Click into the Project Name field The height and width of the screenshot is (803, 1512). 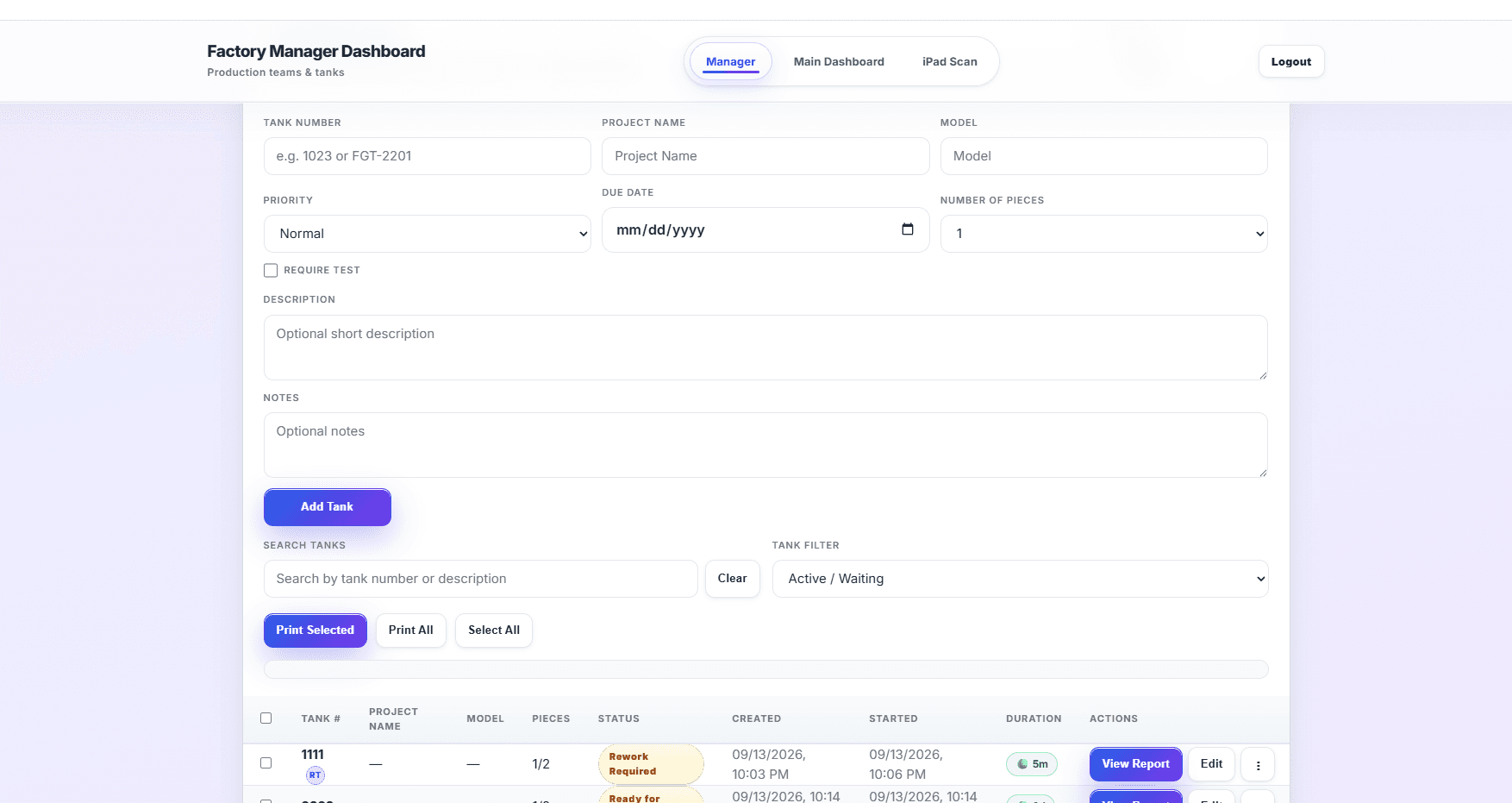[x=765, y=156]
